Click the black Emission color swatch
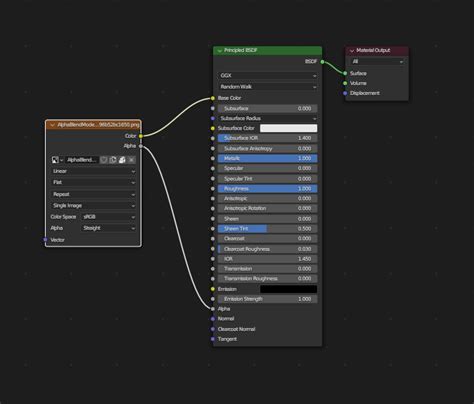The width and height of the screenshot is (474, 404). [x=288, y=289]
